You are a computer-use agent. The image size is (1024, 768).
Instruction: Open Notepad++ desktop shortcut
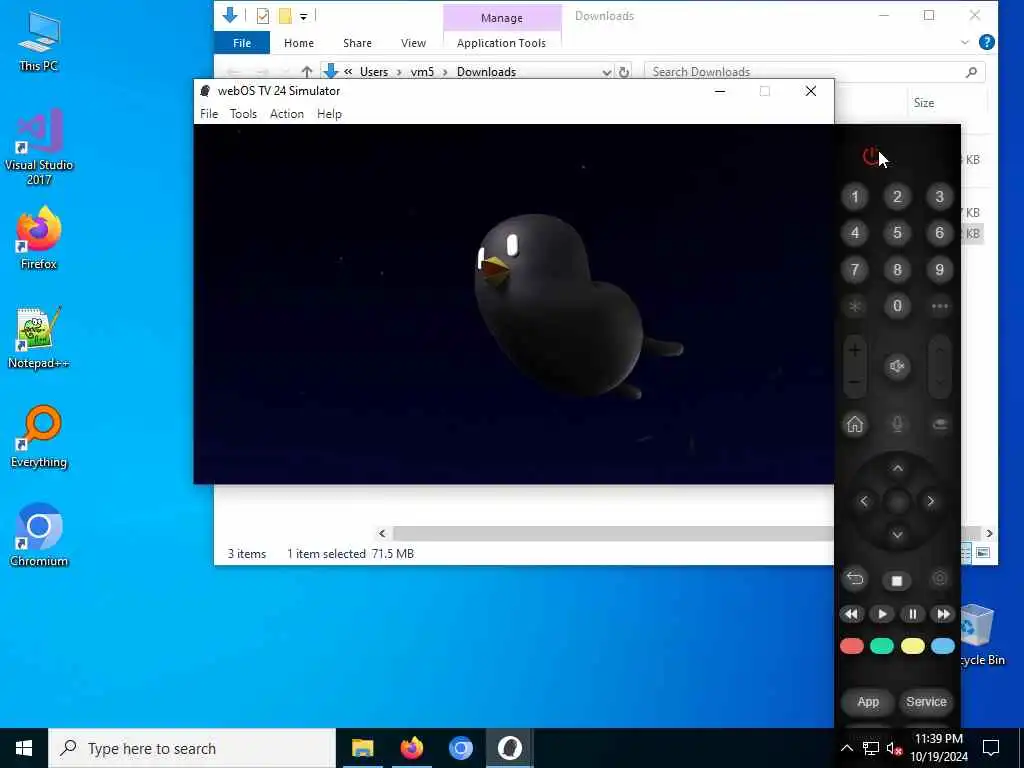point(39,338)
